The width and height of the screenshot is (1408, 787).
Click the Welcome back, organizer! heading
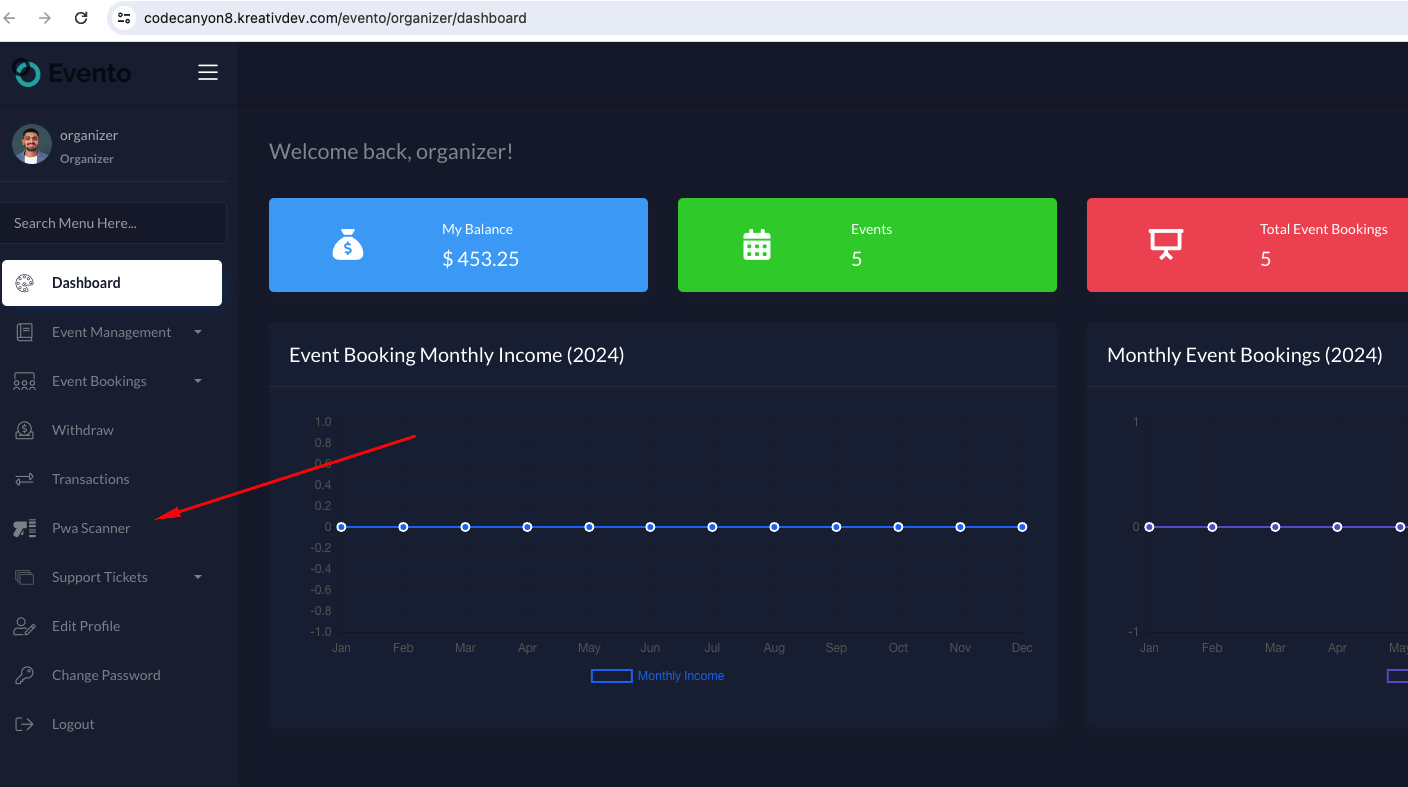pos(391,152)
